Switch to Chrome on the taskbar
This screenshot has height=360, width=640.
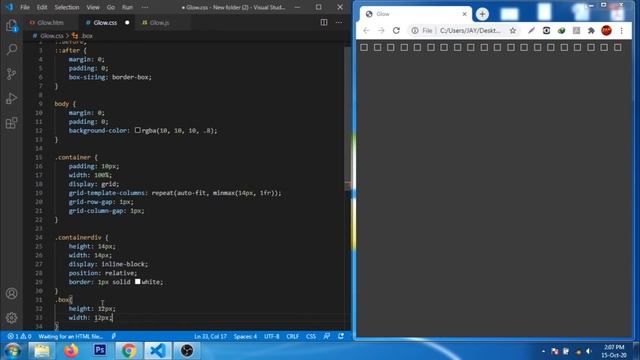click(x=129, y=351)
